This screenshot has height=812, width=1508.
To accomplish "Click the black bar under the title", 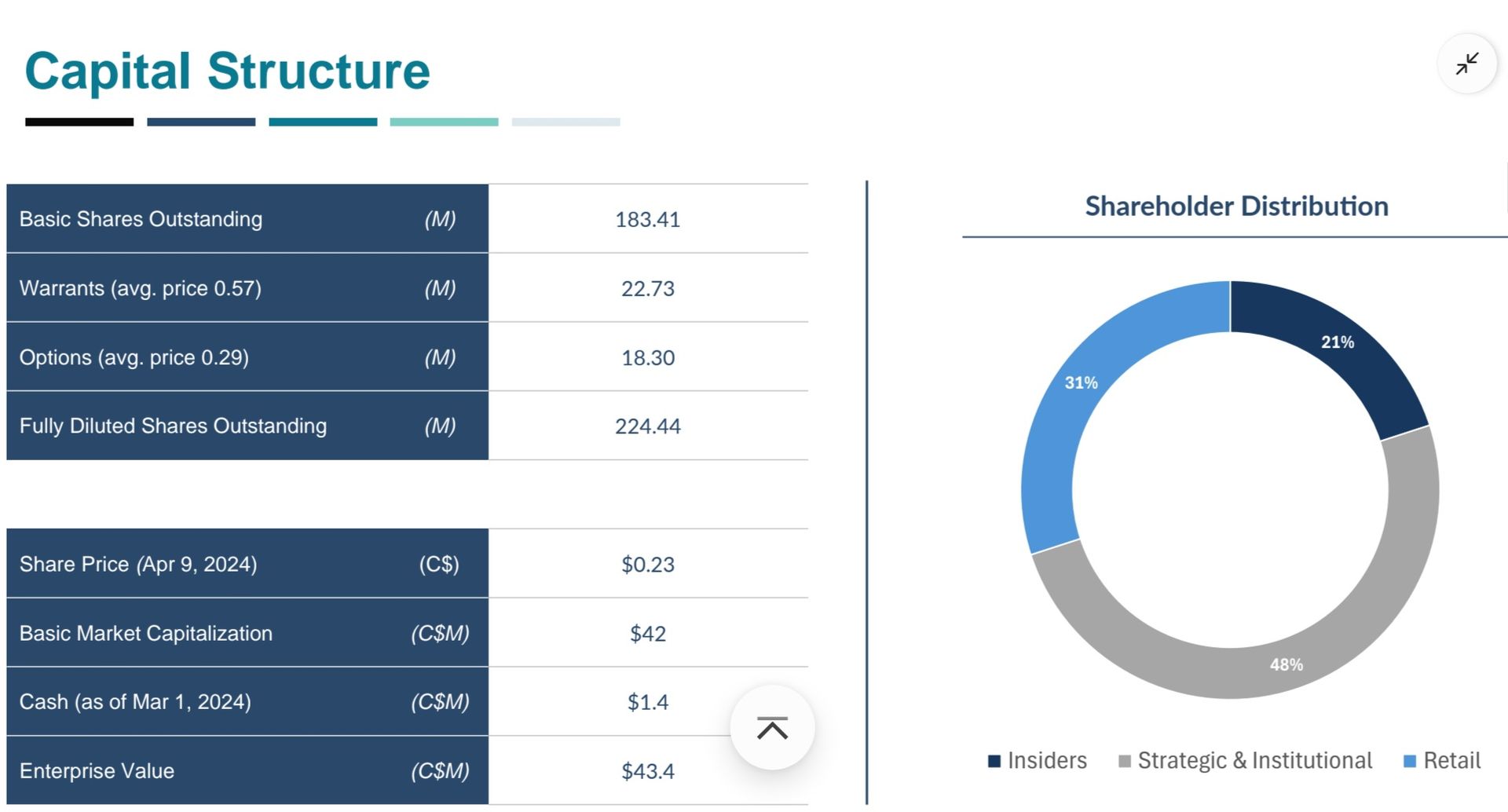I will 79,122.
